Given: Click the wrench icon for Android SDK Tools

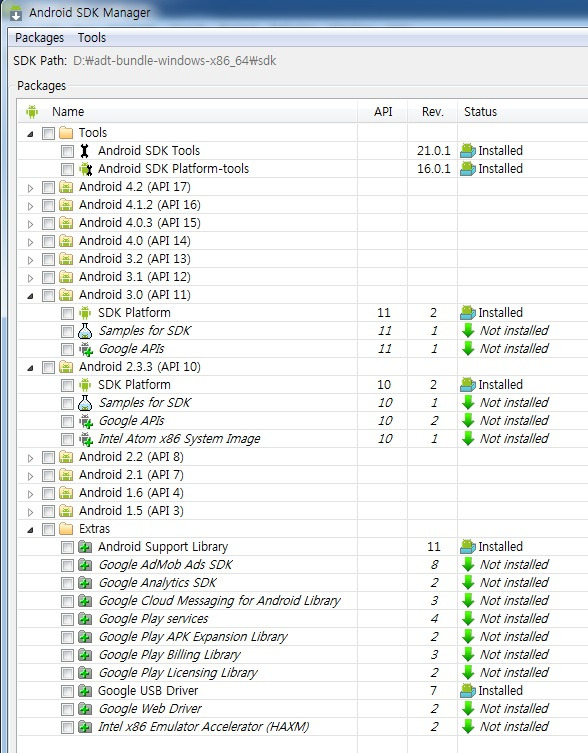Looking at the screenshot, I should [85, 151].
